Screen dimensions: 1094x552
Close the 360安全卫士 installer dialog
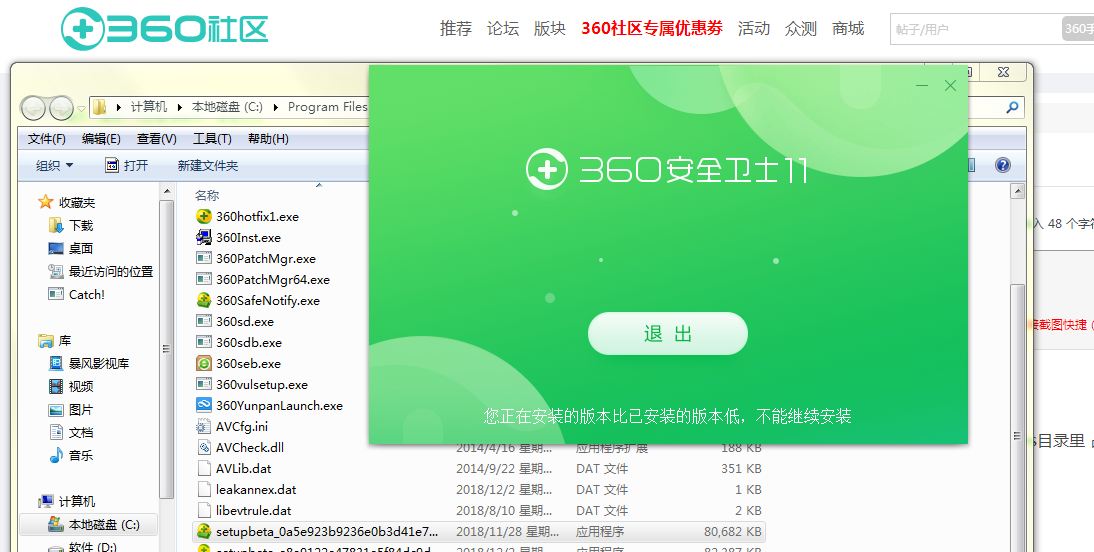tap(950, 86)
